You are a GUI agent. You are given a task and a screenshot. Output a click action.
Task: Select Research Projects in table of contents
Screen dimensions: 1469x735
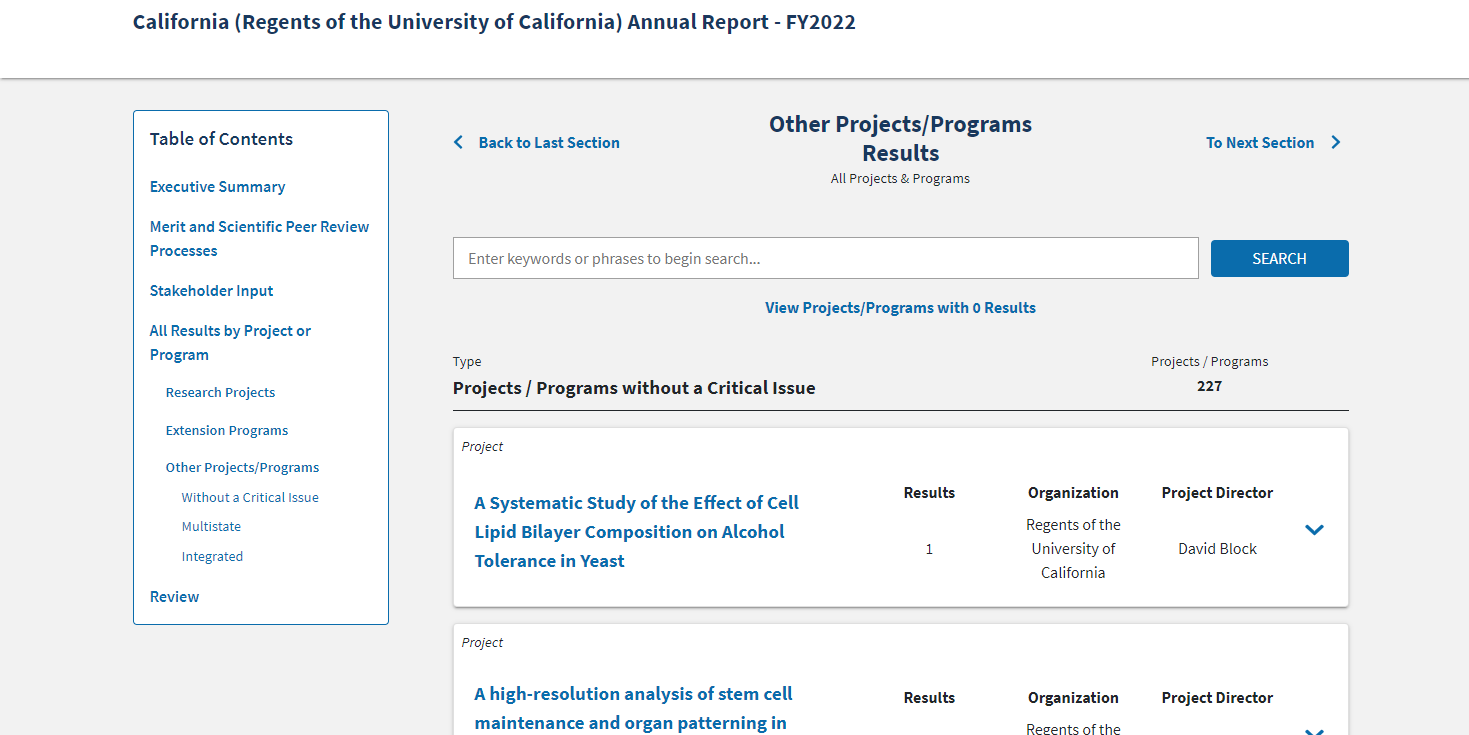pos(220,393)
